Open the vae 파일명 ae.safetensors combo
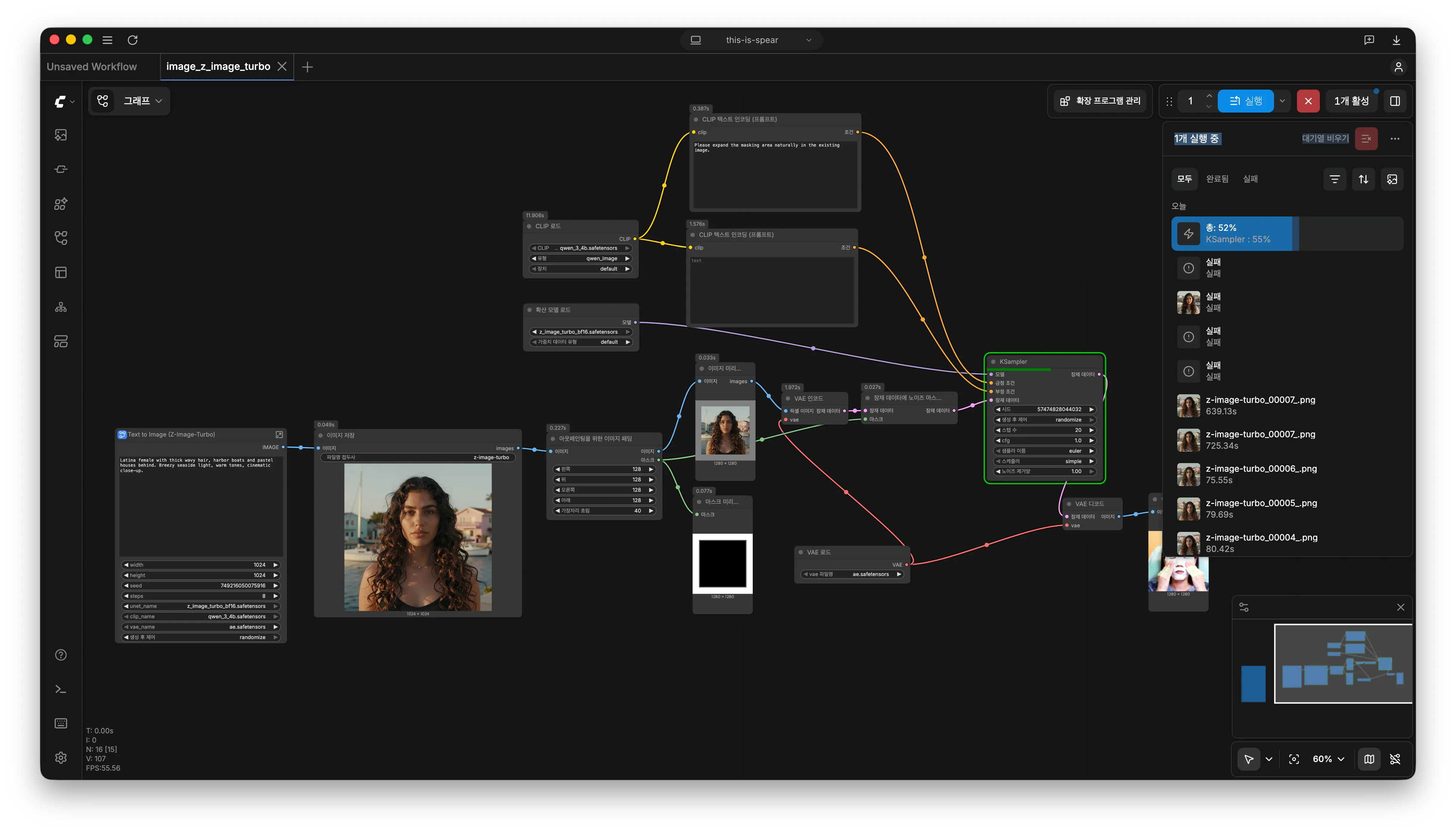1456x833 pixels. 852,575
